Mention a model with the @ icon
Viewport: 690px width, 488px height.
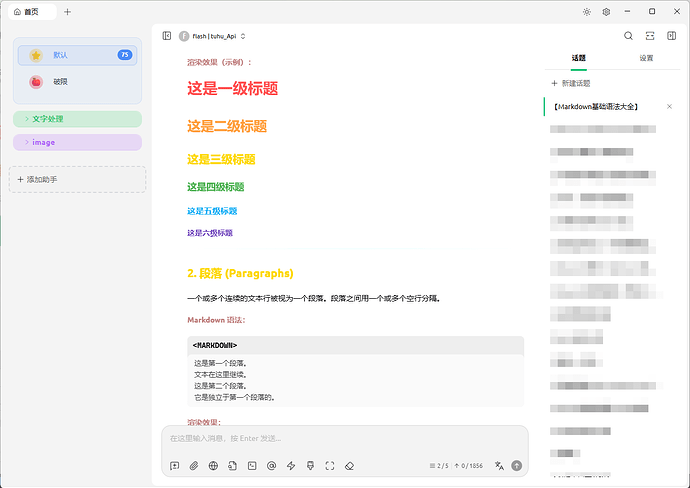click(272, 466)
